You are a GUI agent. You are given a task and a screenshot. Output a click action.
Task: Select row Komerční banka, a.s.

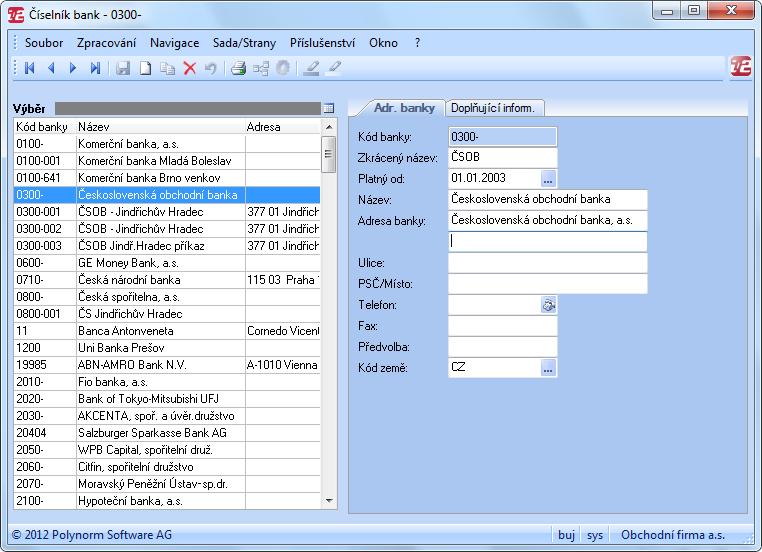(x=167, y=144)
